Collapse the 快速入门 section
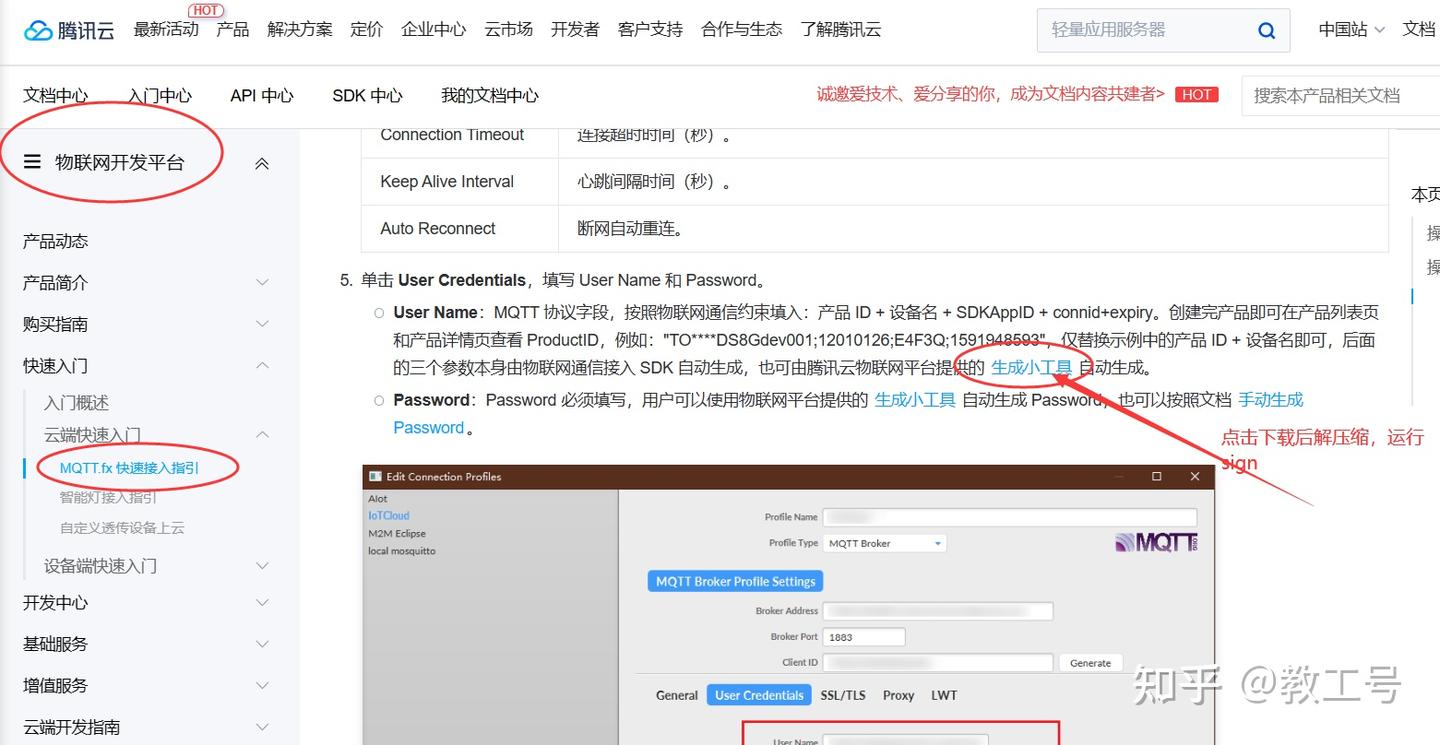 click(262, 366)
